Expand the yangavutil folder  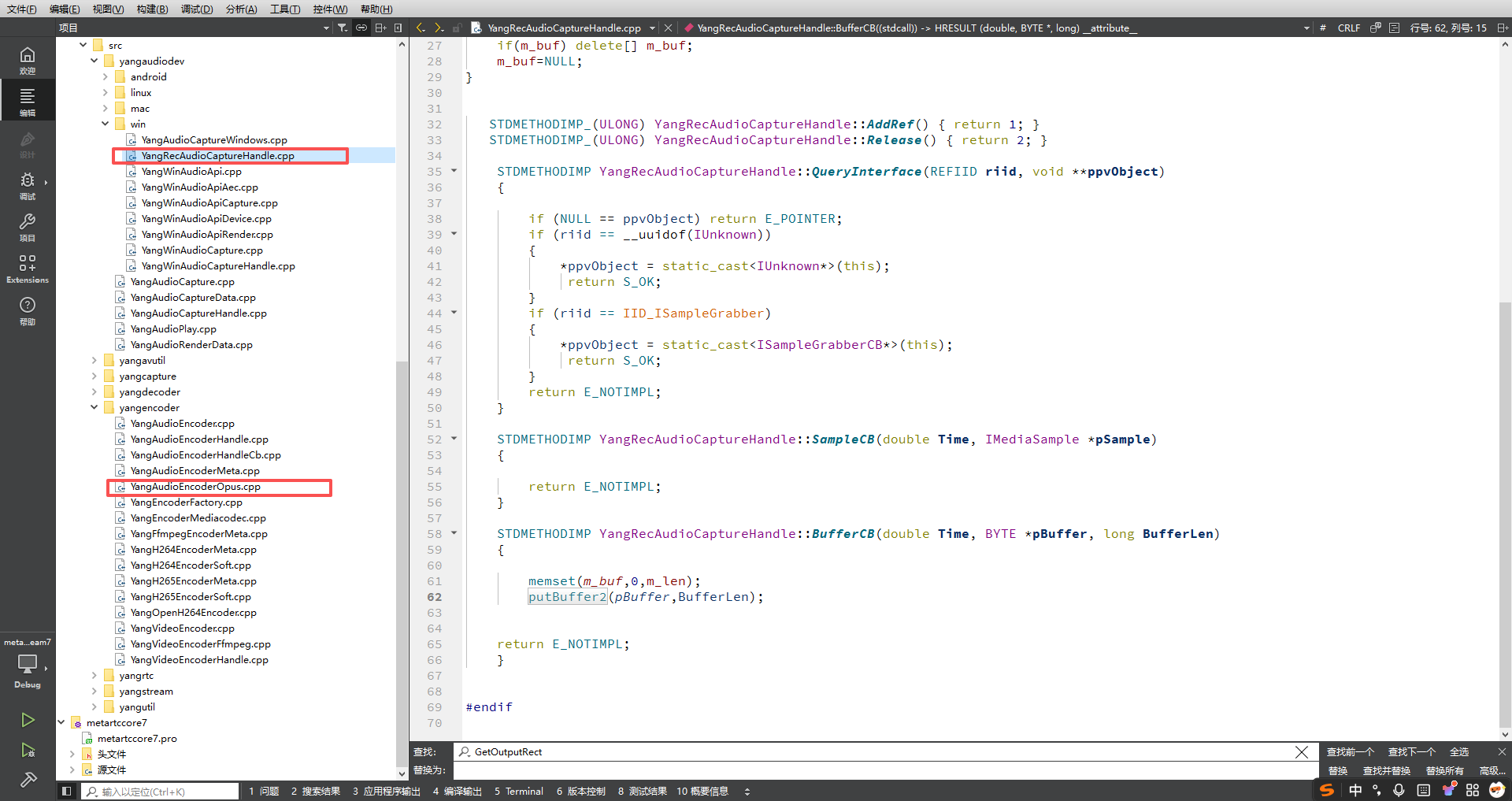[94, 360]
